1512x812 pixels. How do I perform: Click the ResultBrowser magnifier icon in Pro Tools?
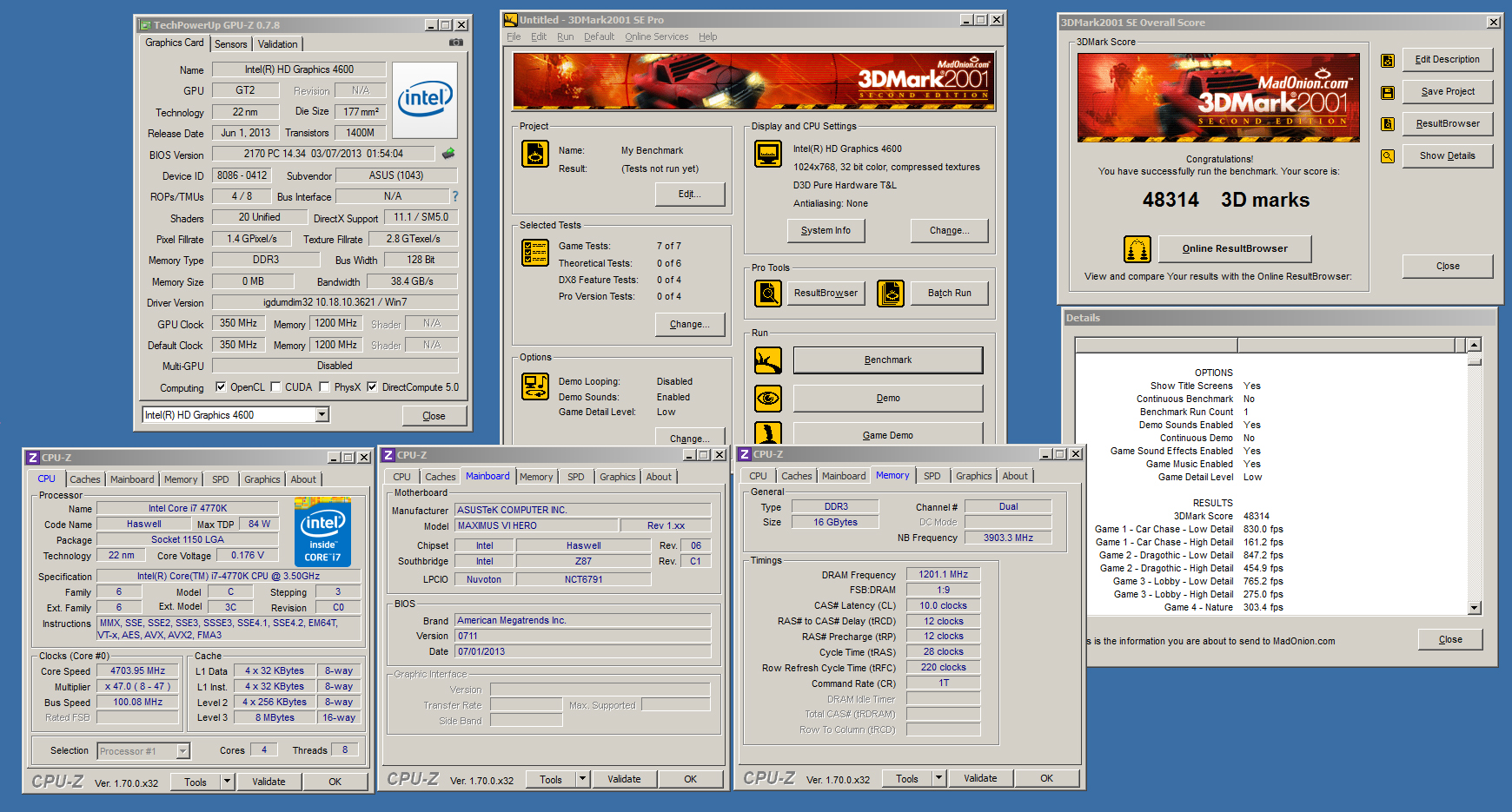(768, 294)
